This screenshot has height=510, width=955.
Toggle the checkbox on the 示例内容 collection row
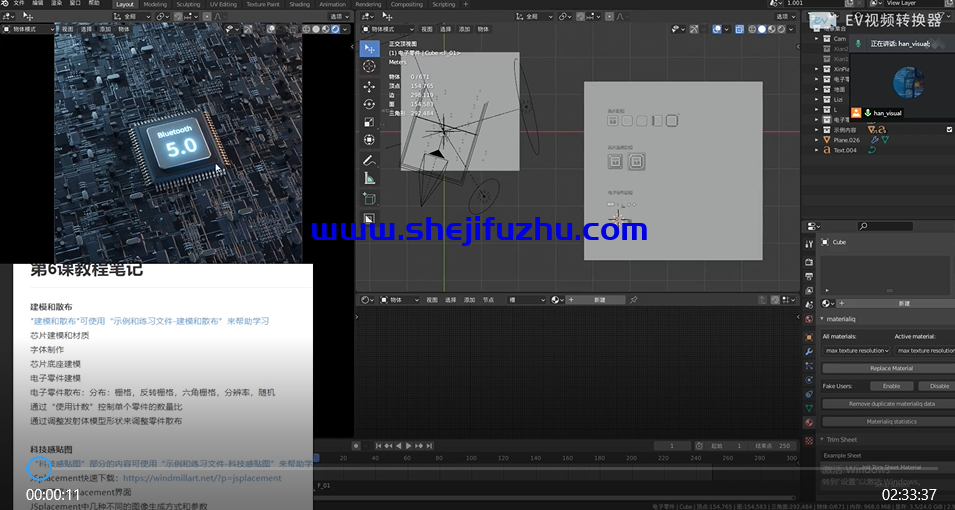(x=949, y=130)
